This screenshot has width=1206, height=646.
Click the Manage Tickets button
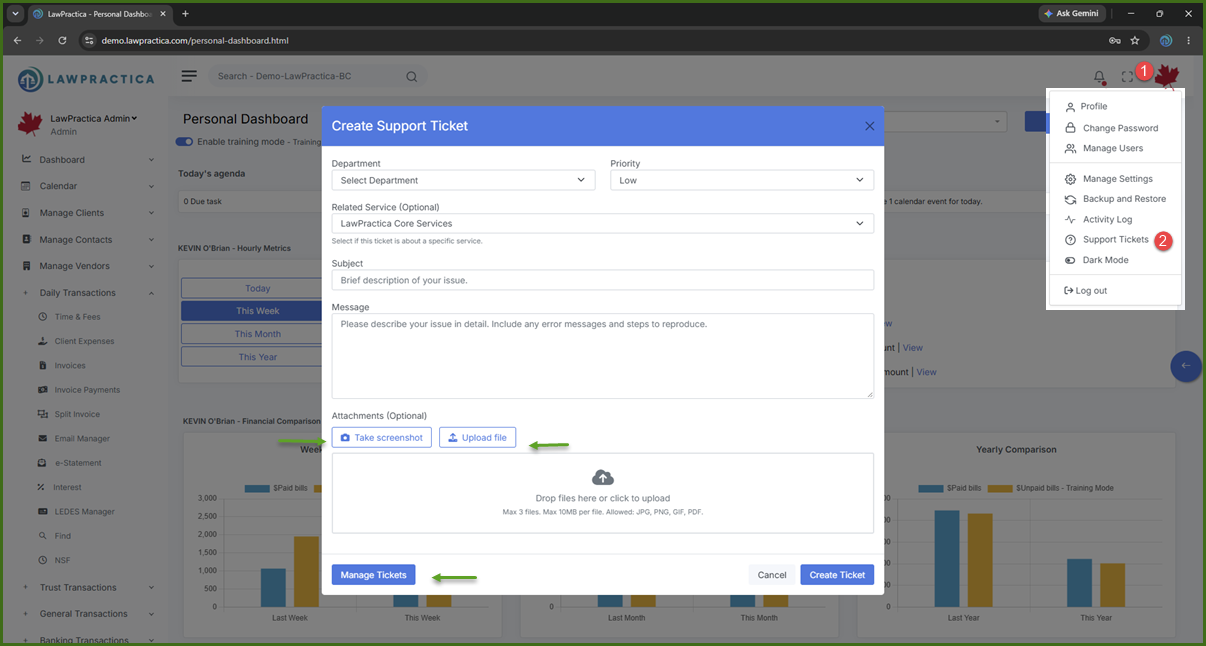click(x=373, y=575)
